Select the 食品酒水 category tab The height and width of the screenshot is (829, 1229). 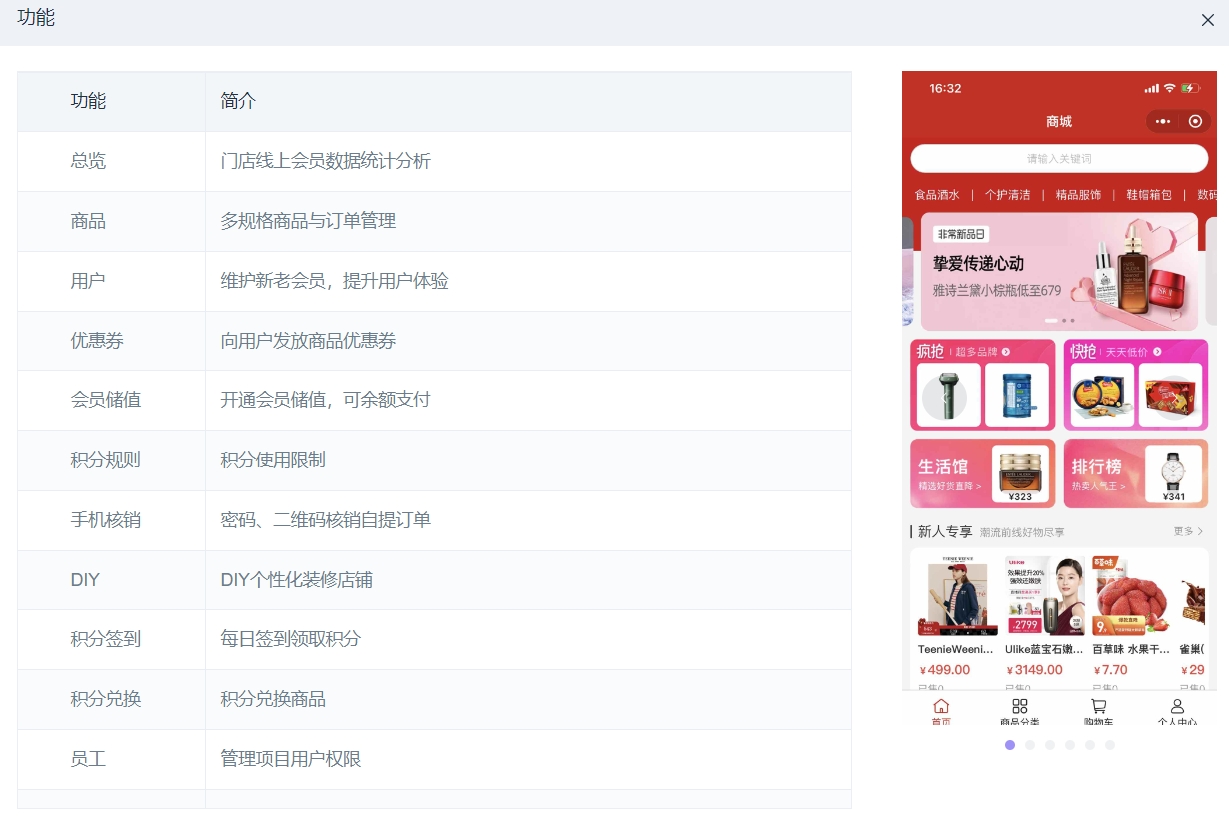937,195
